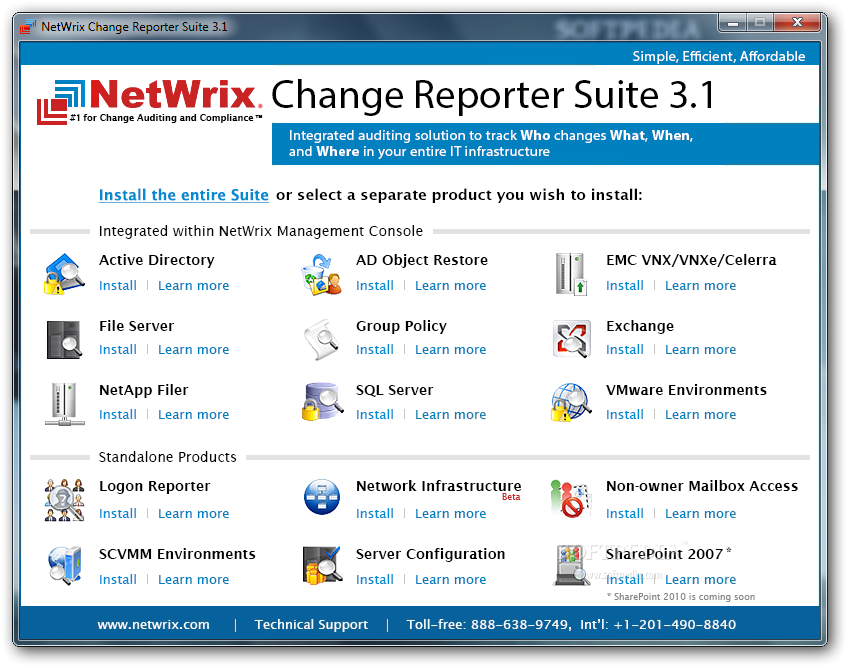This screenshot has width=848, height=667.
Task: Install Non-owner Mailbox Access
Action: coord(625,513)
